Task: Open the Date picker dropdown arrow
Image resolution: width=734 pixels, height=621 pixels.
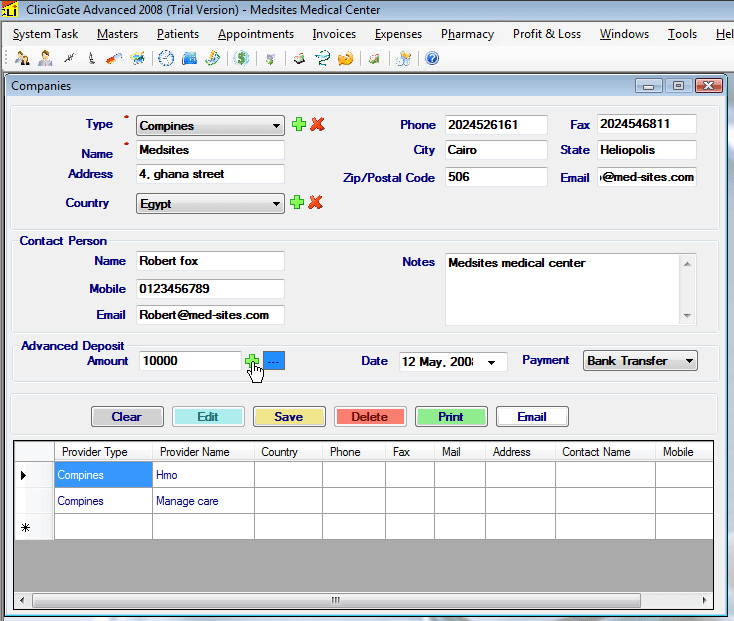Action: pyautogui.click(x=491, y=362)
